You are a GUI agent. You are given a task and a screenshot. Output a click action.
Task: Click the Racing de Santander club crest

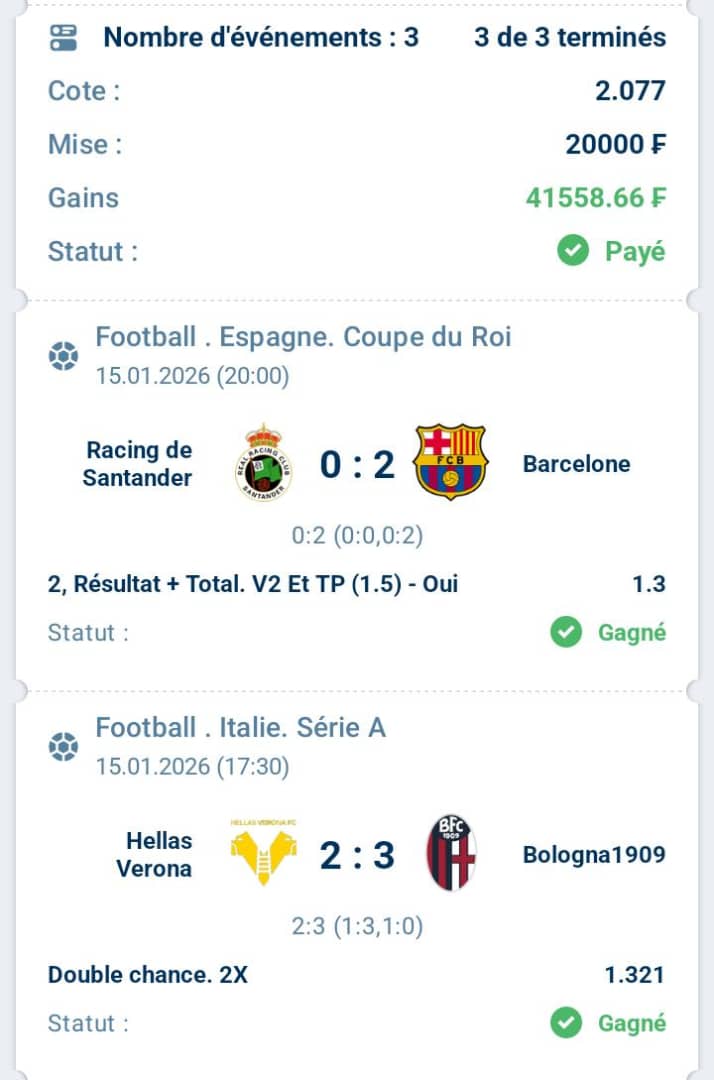263,464
